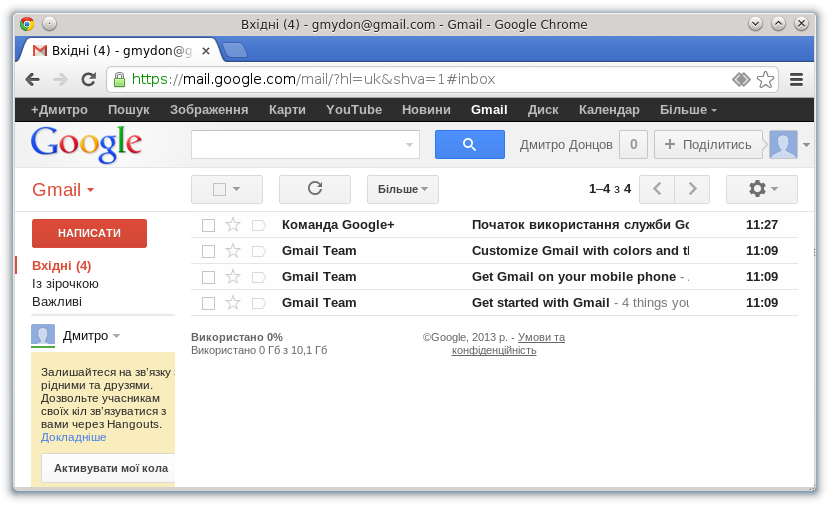832x508 pixels.
Task: Click the Дмитро chat avatar in the sidebar
Action: point(43,335)
